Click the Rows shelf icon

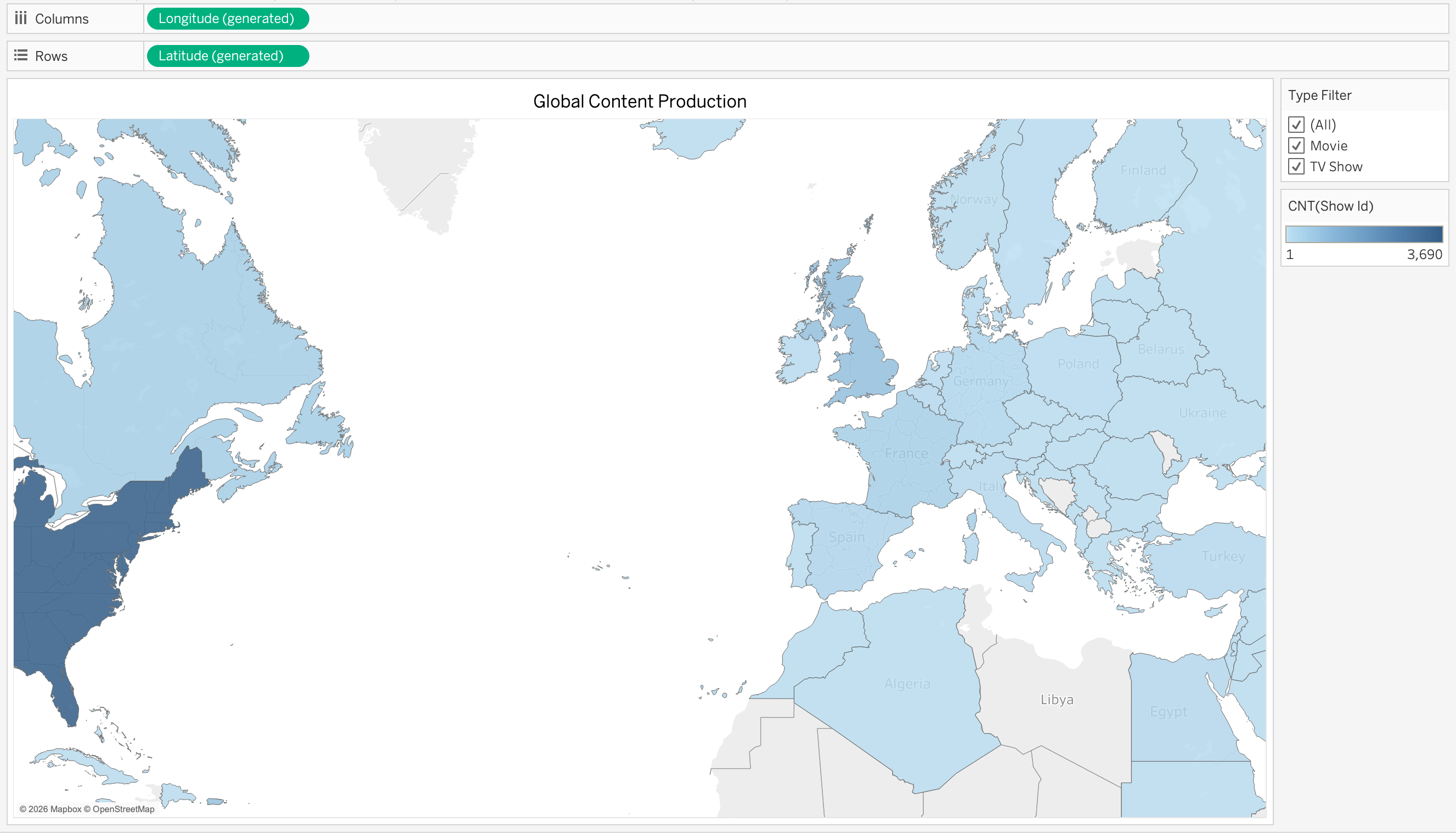coord(21,55)
